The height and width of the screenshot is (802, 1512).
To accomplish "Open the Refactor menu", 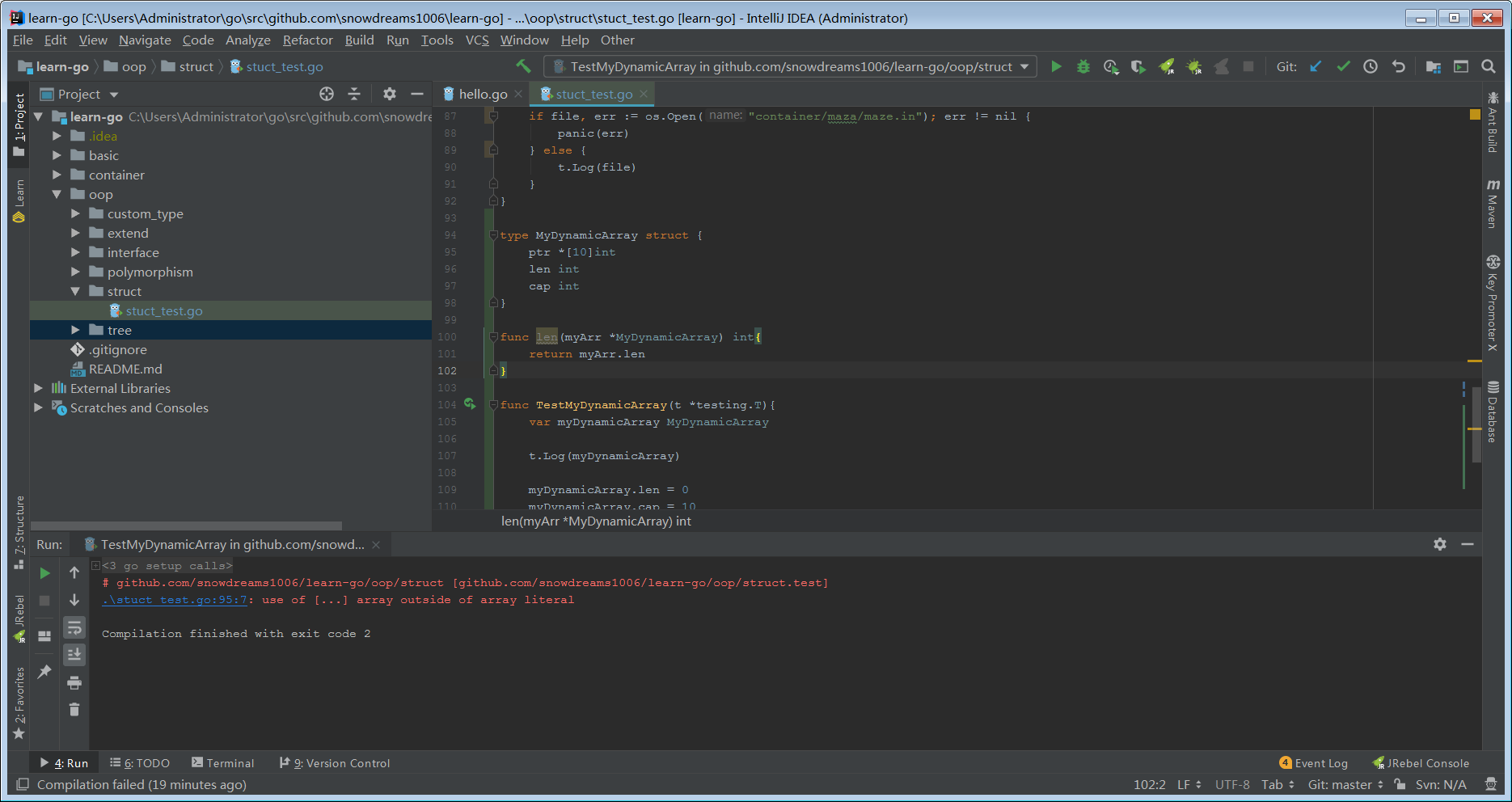I will pyautogui.click(x=307, y=40).
